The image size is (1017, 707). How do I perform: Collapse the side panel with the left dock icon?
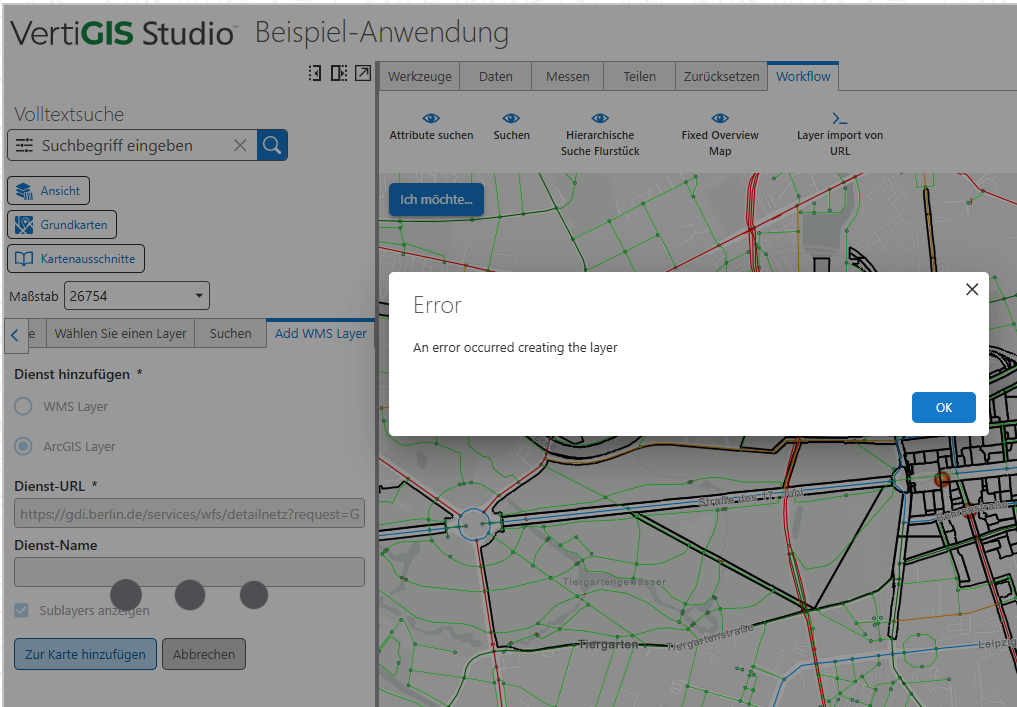(x=315, y=73)
